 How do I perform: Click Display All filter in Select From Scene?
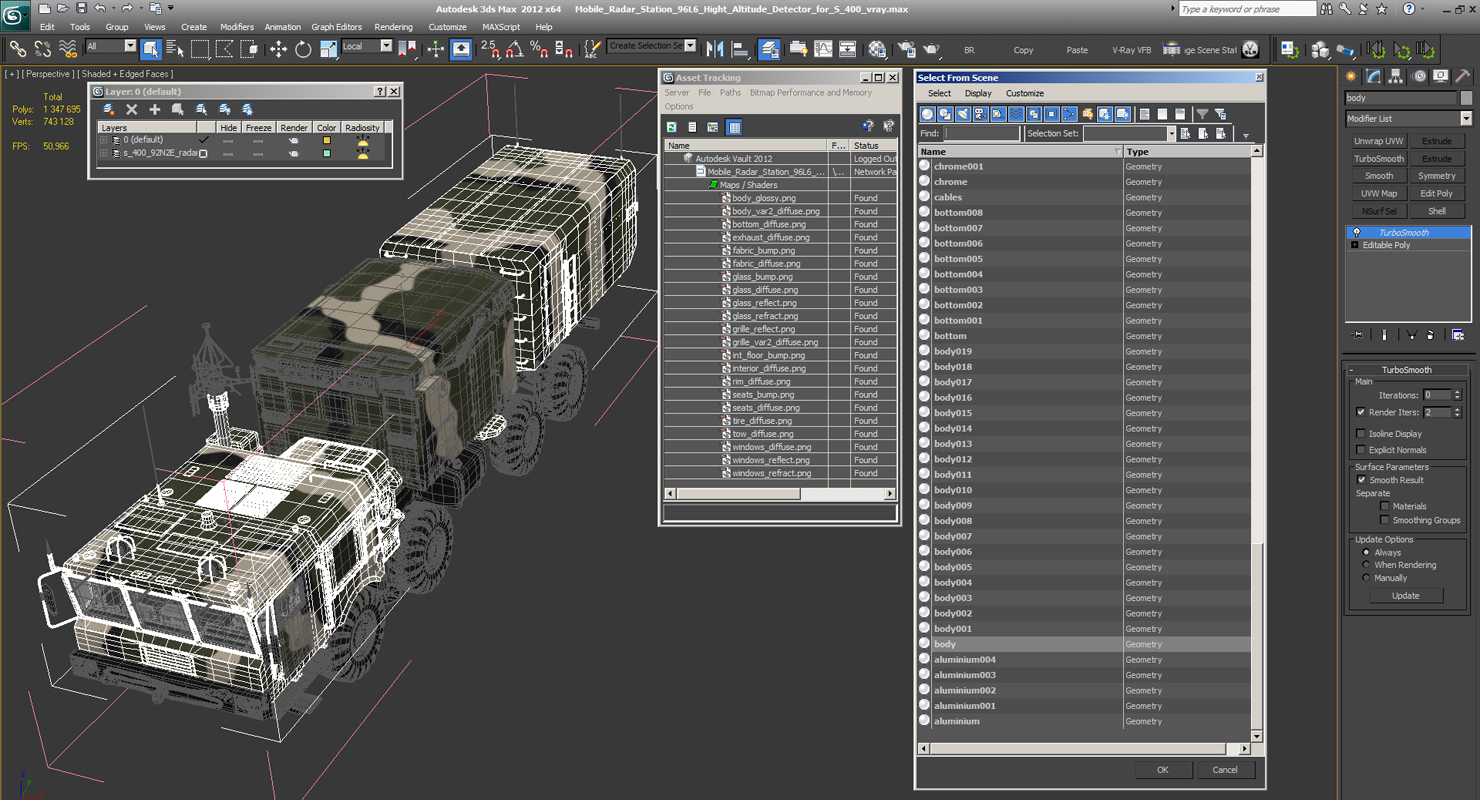(x=1145, y=114)
